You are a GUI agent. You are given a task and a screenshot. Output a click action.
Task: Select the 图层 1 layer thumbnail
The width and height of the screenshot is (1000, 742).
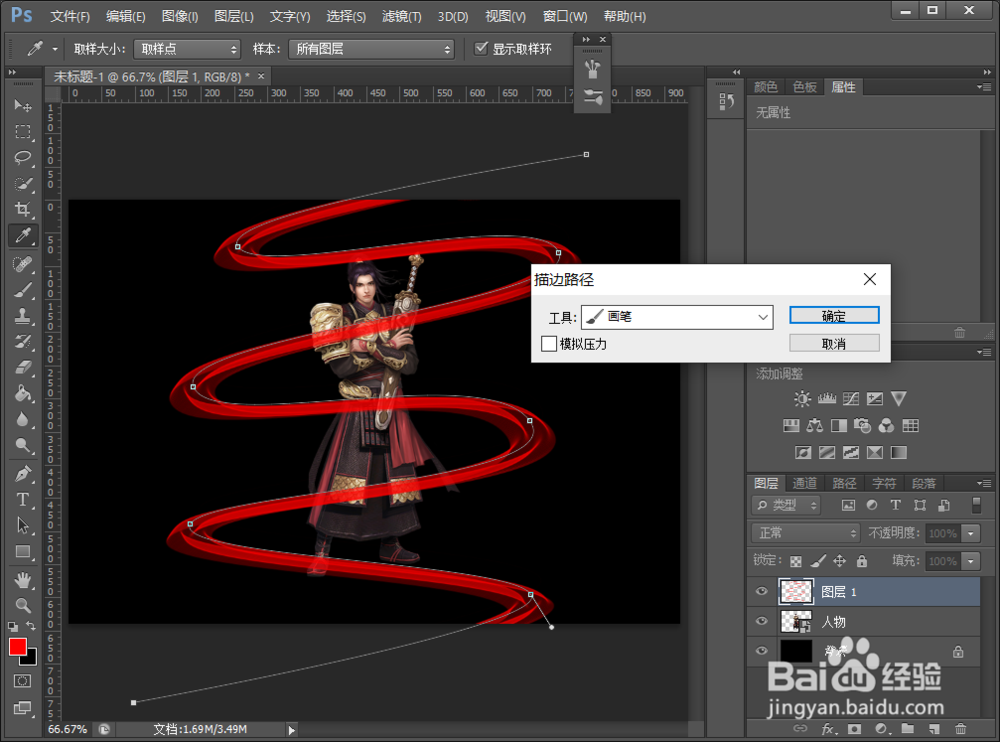(x=796, y=591)
